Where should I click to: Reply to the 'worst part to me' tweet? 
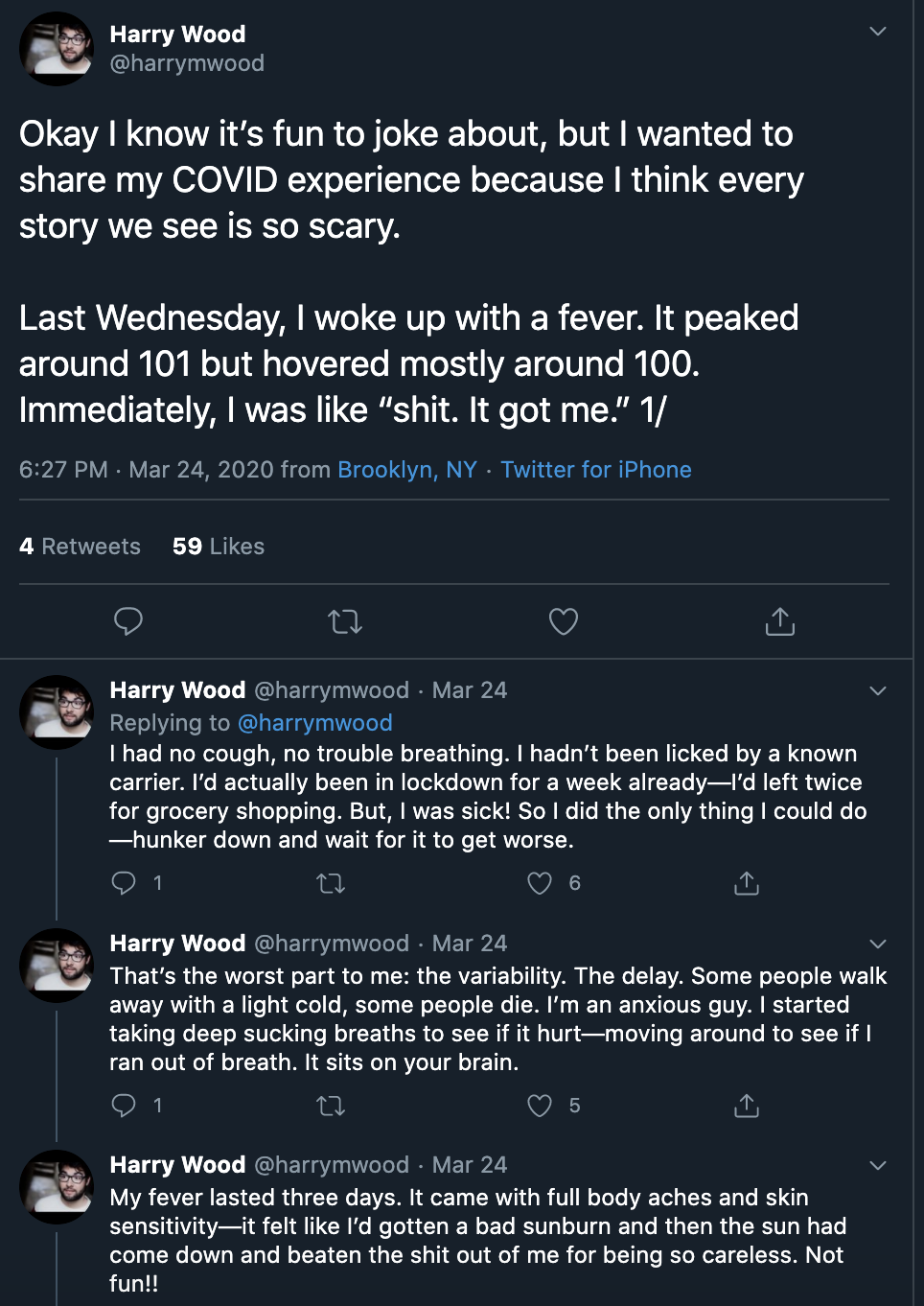(x=124, y=1106)
